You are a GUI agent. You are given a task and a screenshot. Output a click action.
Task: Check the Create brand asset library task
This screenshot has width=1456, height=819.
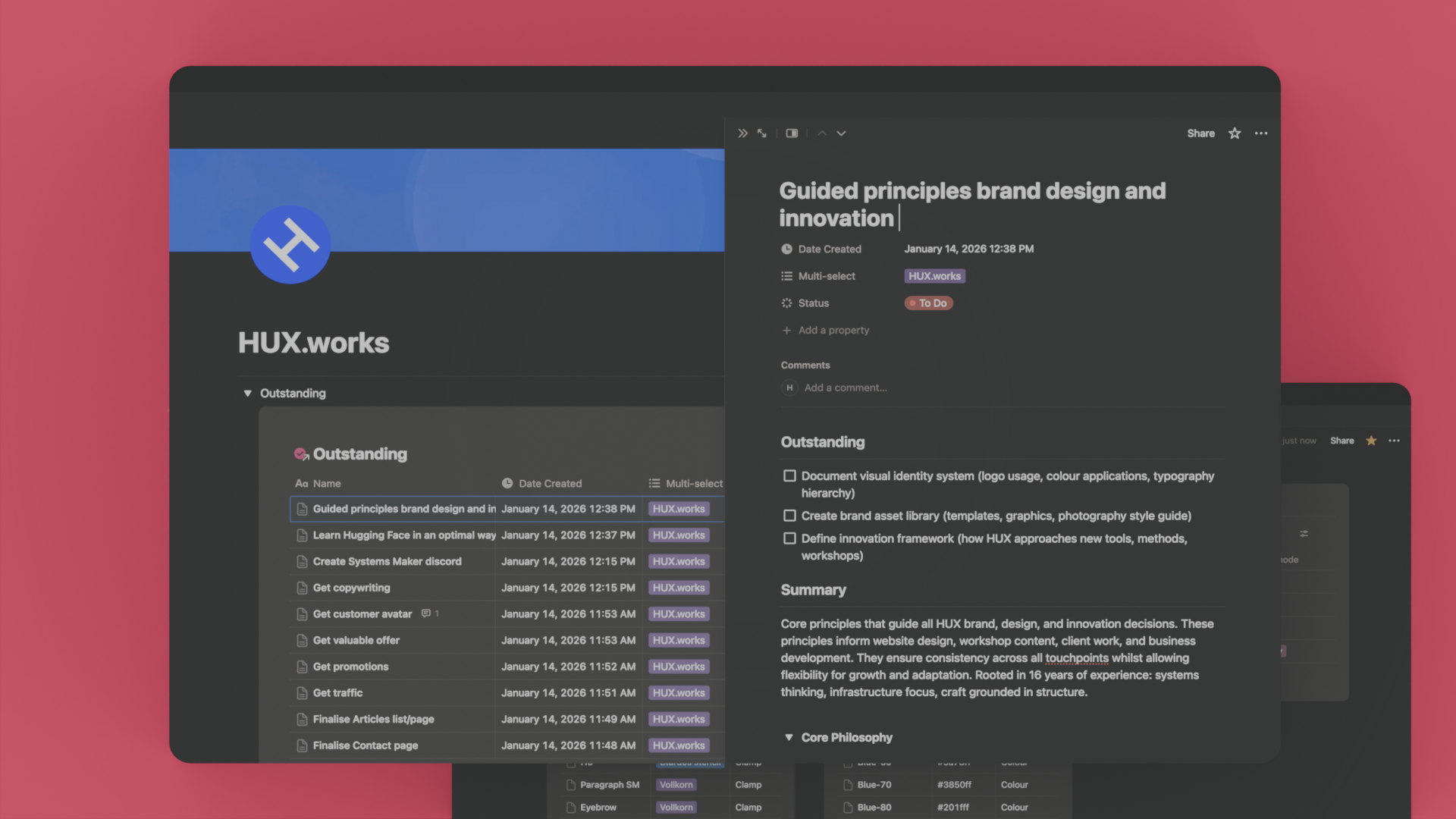coord(789,515)
